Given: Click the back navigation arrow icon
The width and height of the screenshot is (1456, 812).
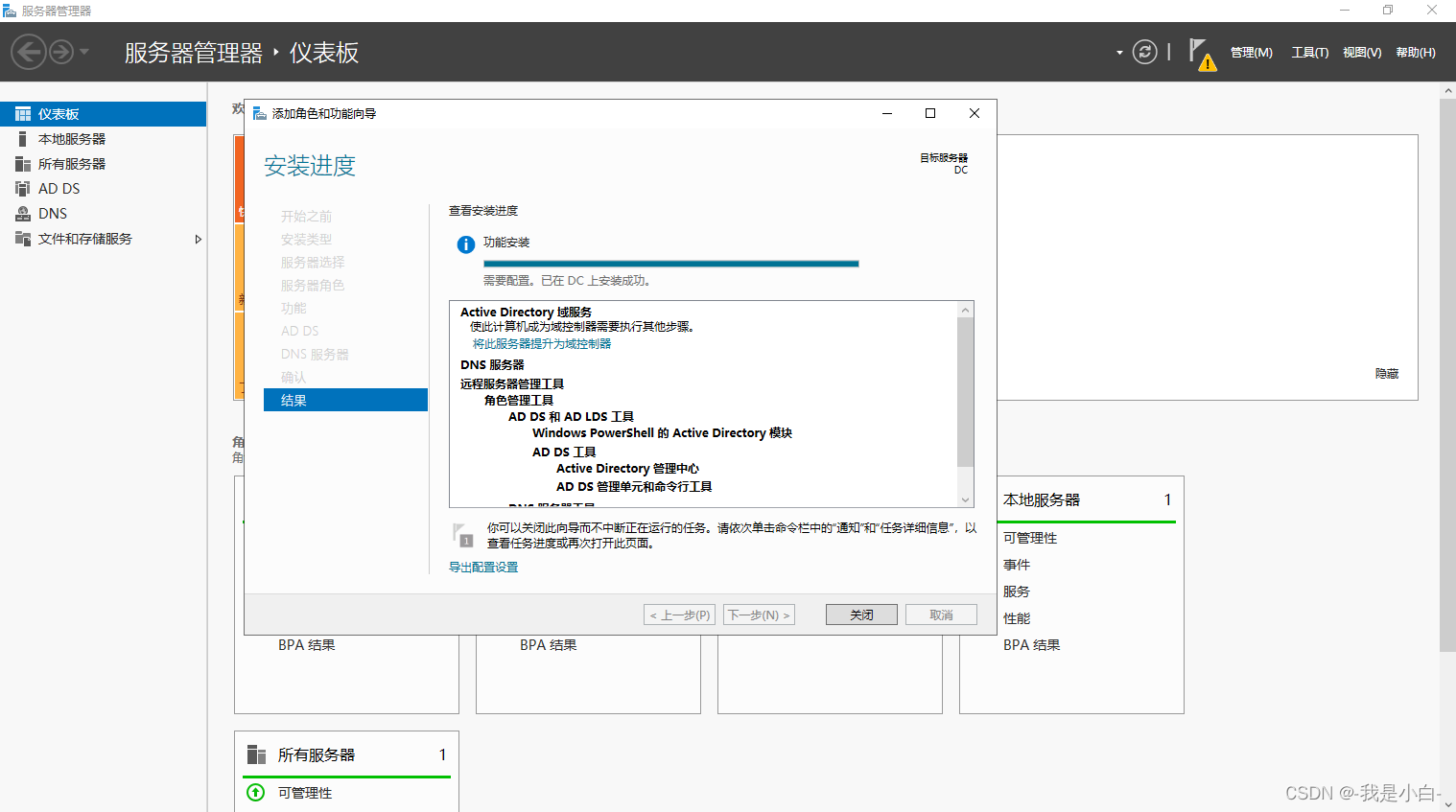Looking at the screenshot, I should 29,52.
